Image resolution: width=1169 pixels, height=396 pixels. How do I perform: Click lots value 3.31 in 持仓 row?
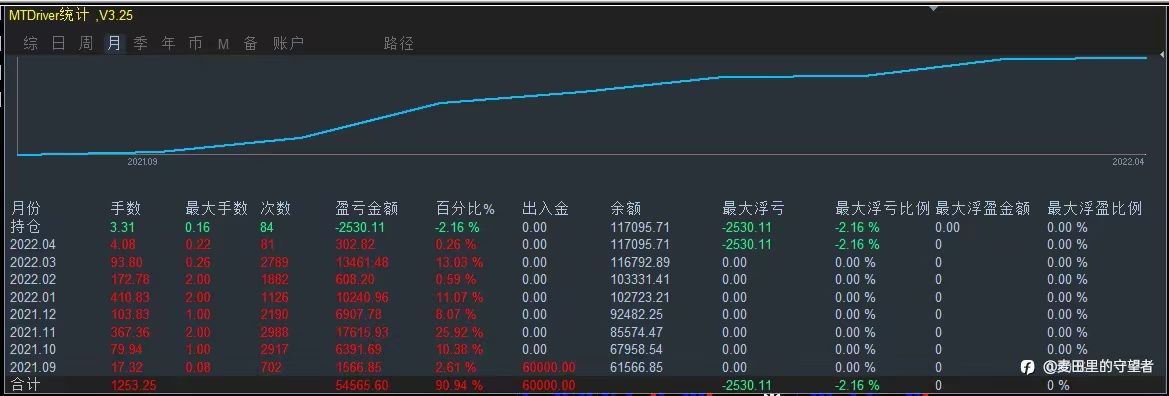click(x=122, y=227)
